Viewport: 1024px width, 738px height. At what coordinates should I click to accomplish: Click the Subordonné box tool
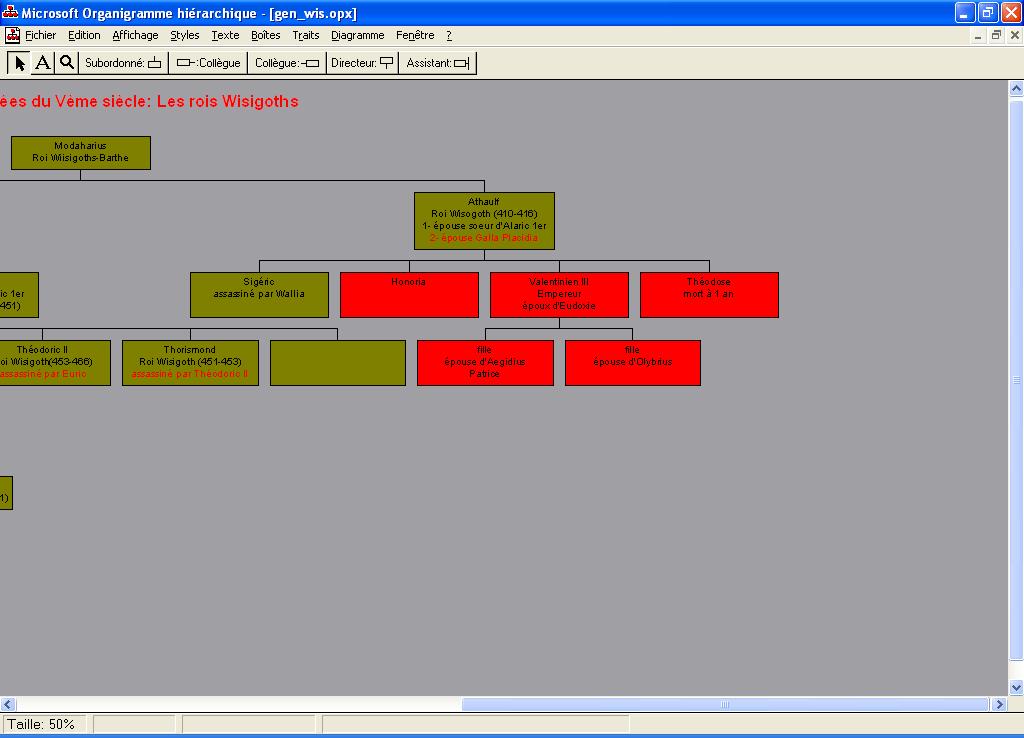point(123,63)
